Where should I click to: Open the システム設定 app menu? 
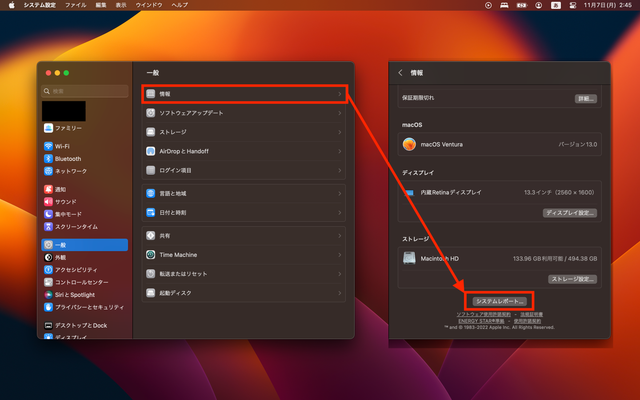click(40, 5)
